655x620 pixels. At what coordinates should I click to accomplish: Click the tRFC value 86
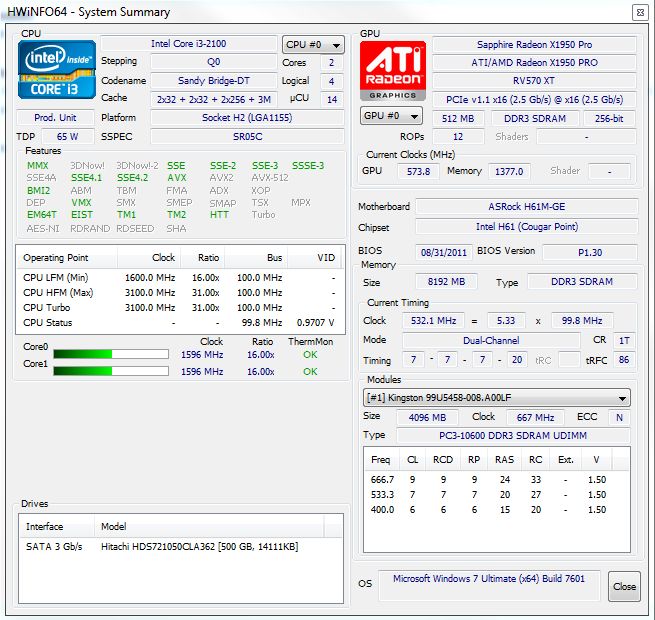point(624,360)
